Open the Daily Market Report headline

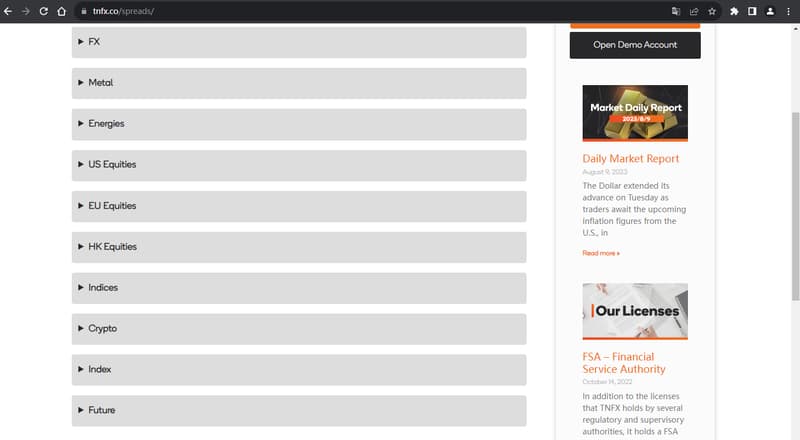pyautogui.click(x=631, y=159)
